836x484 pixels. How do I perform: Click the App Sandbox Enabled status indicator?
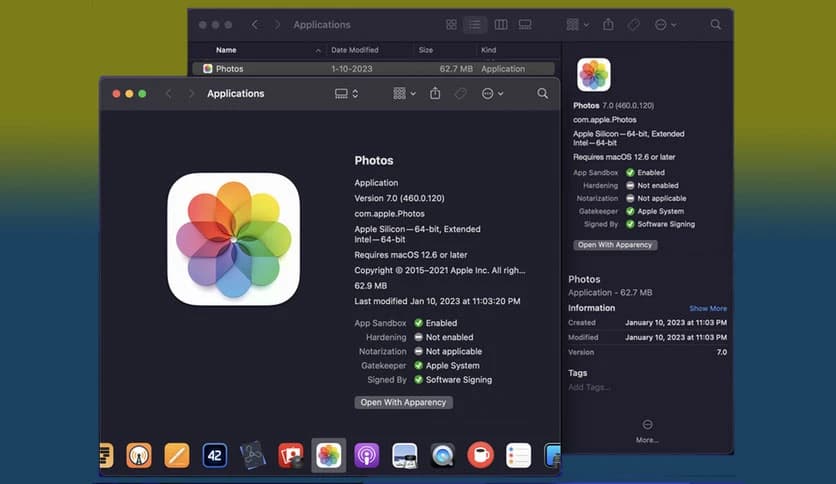click(x=419, y=323)
